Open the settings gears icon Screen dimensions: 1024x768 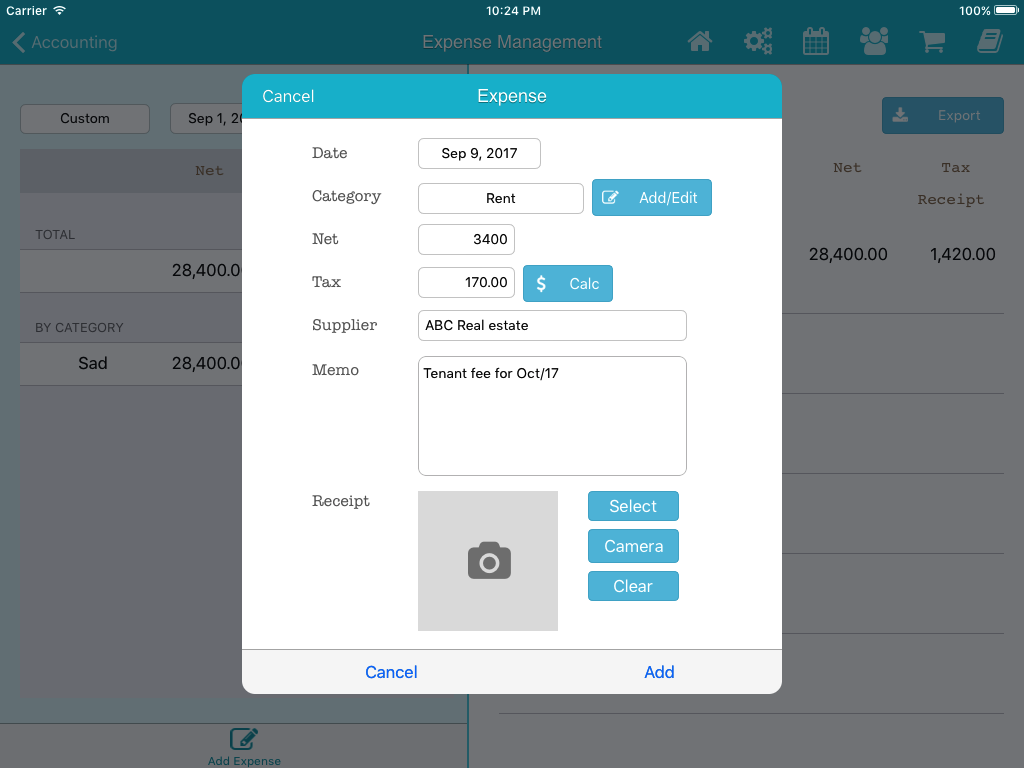click(x=758, y=42)
